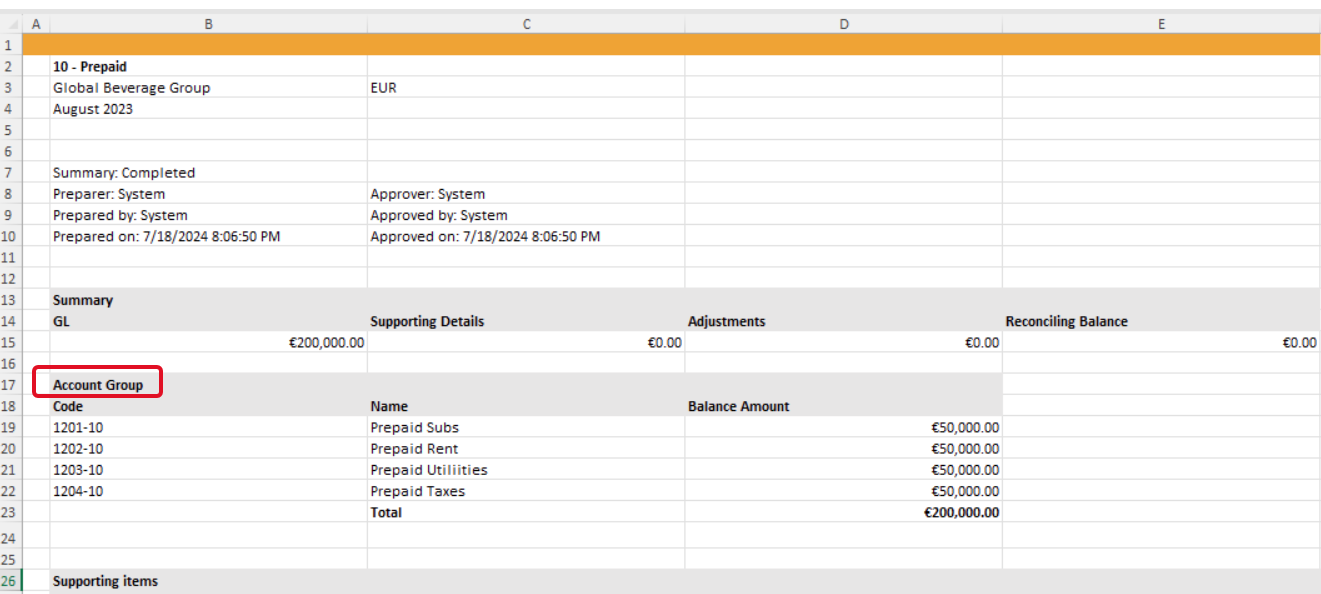
Task: Select the Supporting items cell
Action: click(x=208, y=581)
